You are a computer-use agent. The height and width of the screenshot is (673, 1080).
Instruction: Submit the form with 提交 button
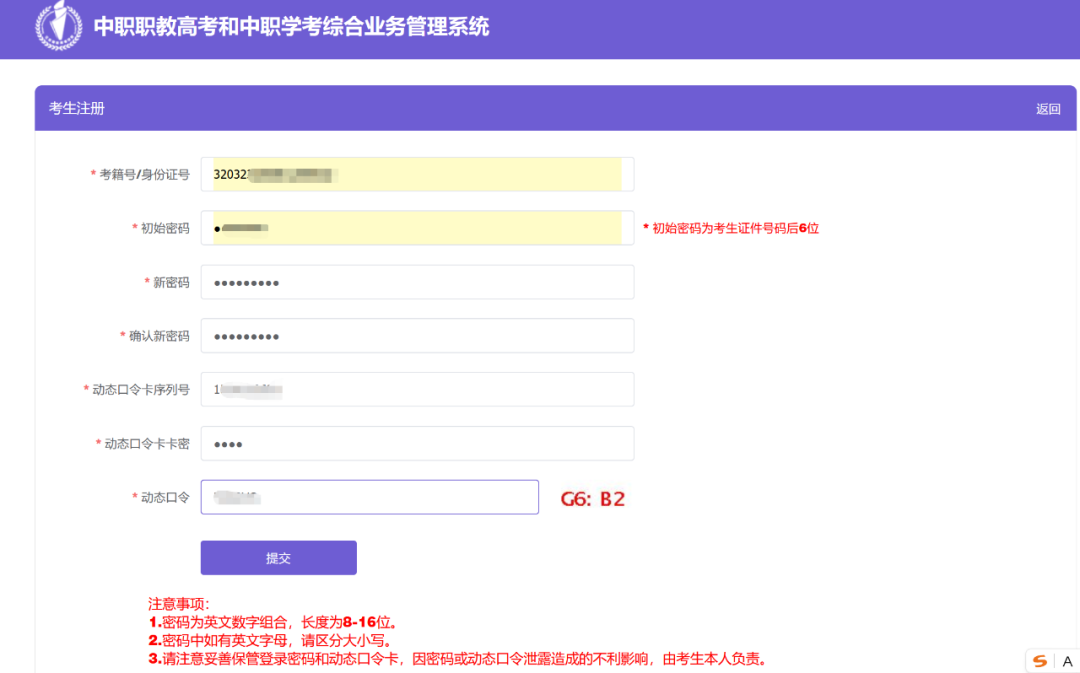[278, 558]
